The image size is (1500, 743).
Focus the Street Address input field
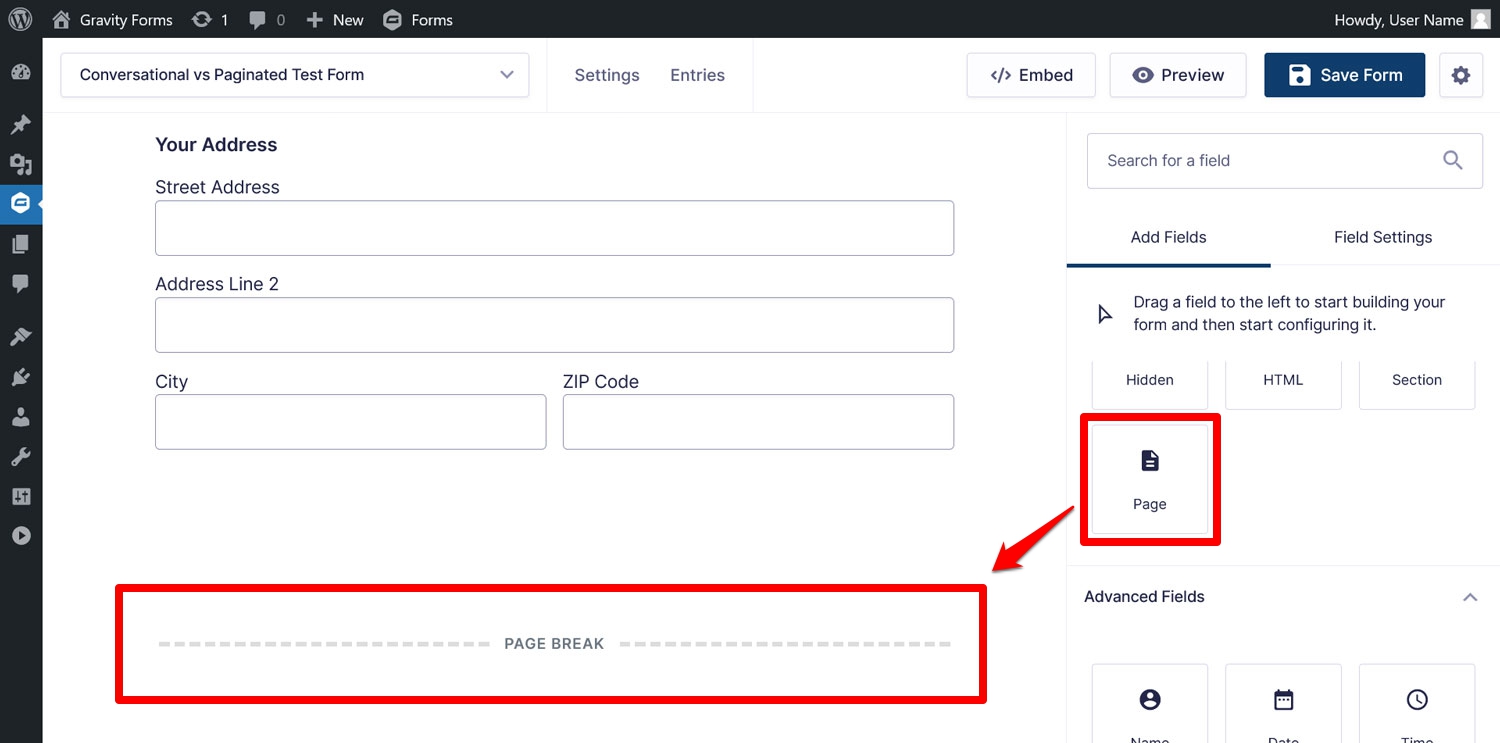(x=554, y=228)
